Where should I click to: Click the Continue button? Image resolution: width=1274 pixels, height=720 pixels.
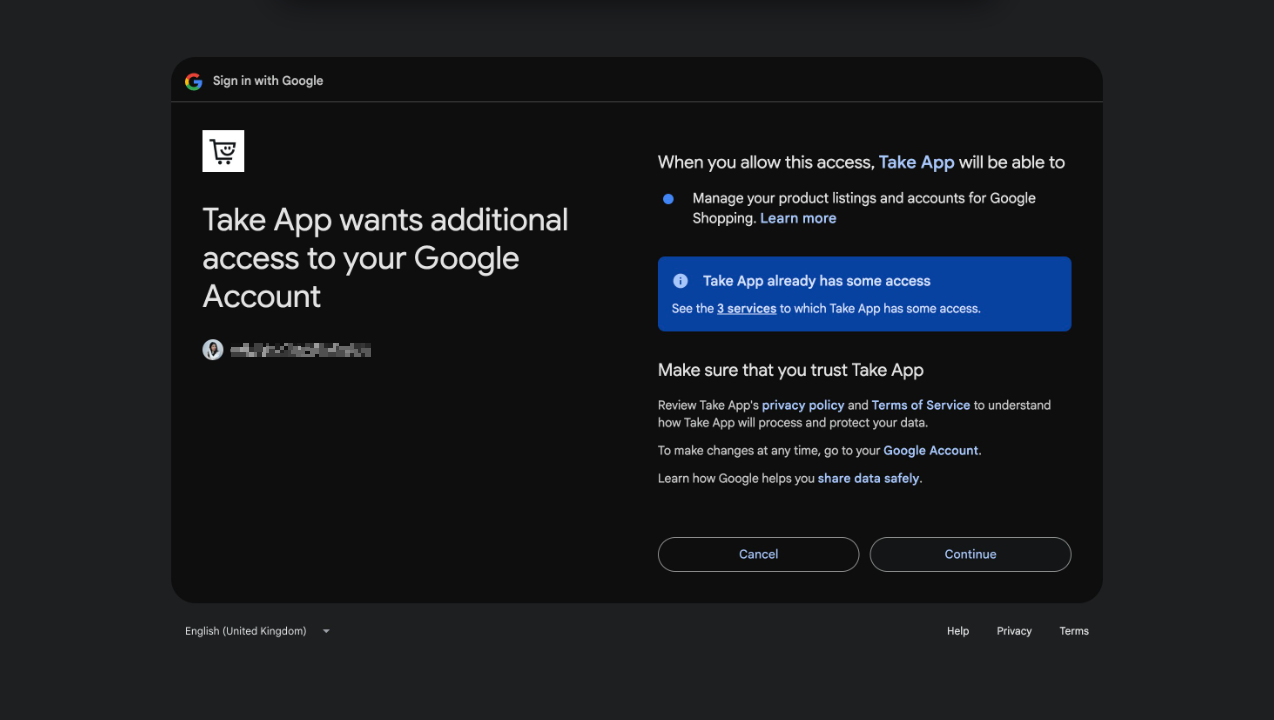(x=970, y=554)
